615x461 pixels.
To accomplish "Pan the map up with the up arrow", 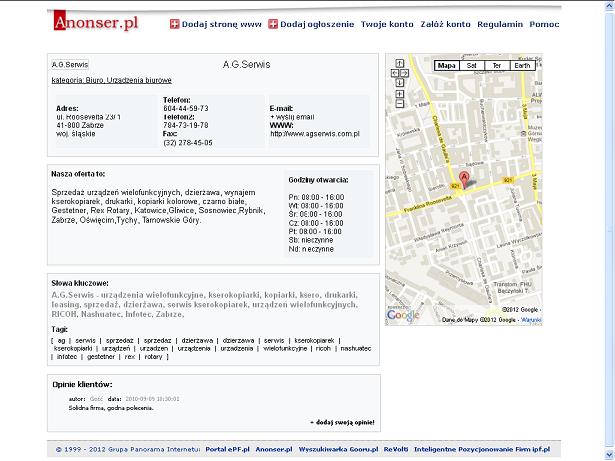I will click(x=400, y=63).
